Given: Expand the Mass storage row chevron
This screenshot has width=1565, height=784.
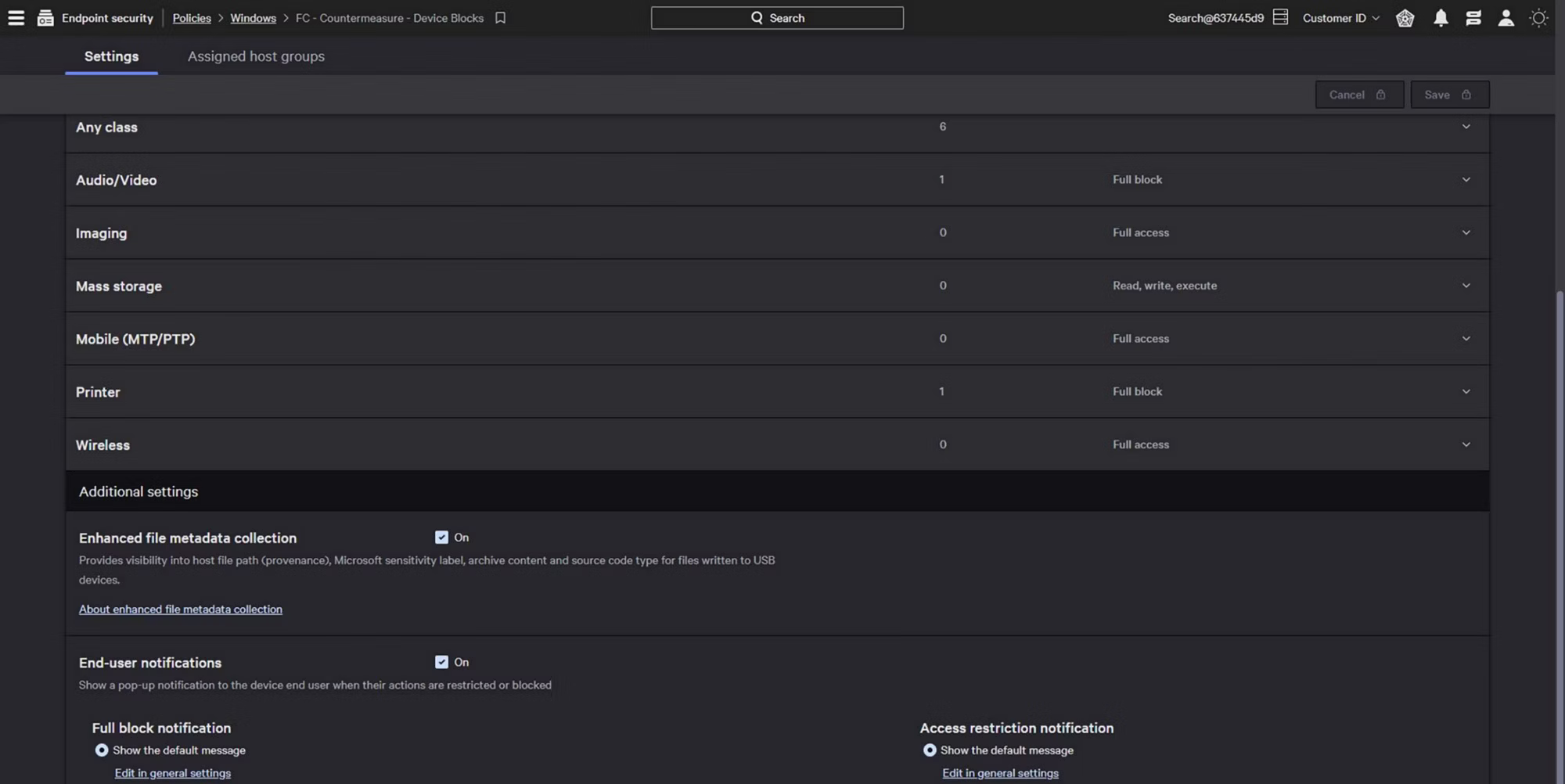Looking at the screenshot, I should [1466, 286].
